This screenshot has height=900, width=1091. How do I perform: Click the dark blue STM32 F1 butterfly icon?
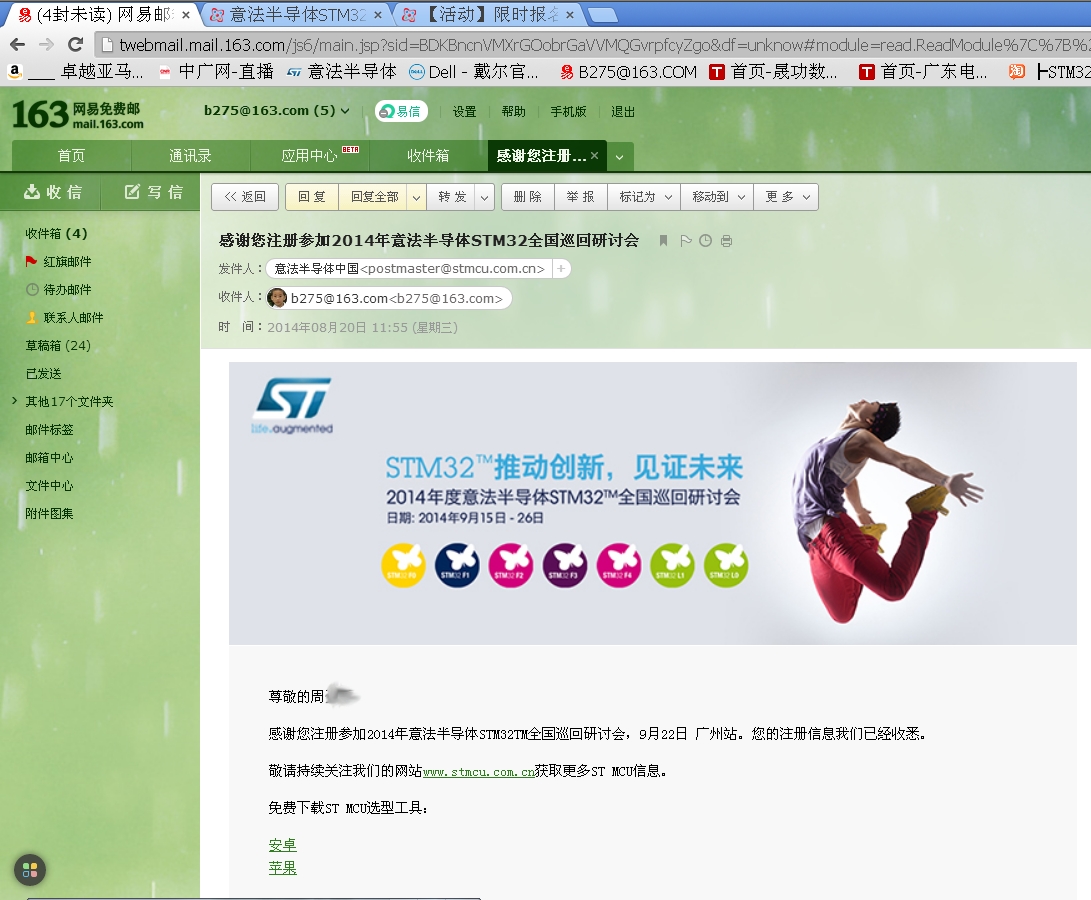click(x=457, y=565)
